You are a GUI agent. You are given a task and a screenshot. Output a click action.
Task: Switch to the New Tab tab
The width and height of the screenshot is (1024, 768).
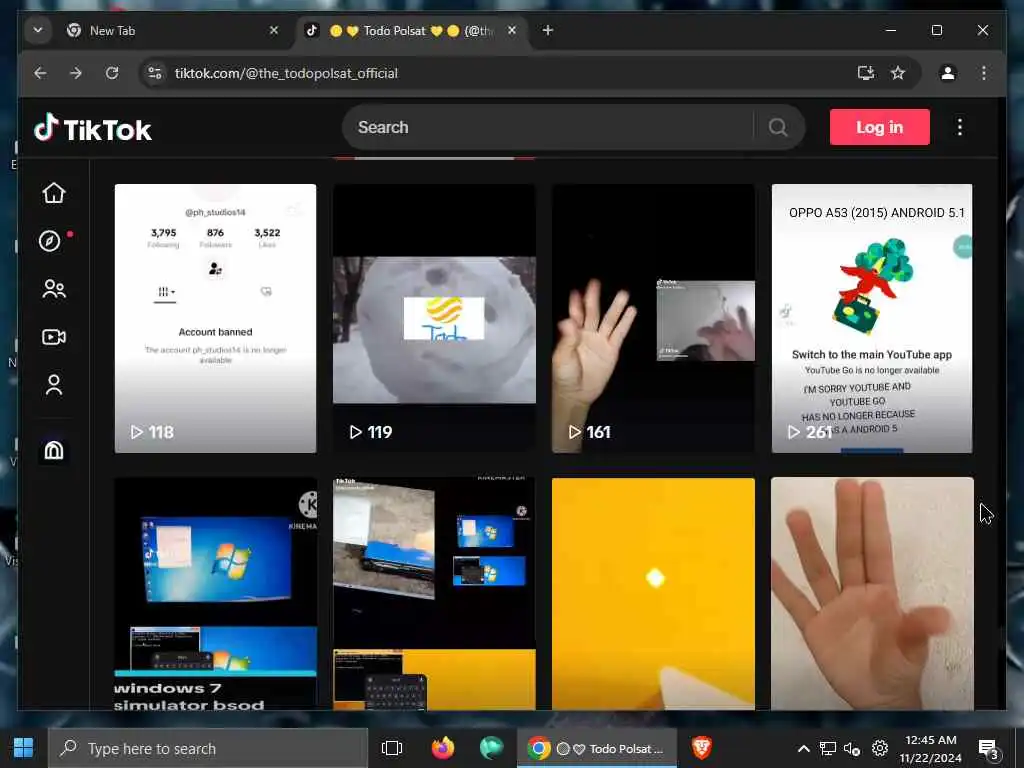click(x=170, y=31)
